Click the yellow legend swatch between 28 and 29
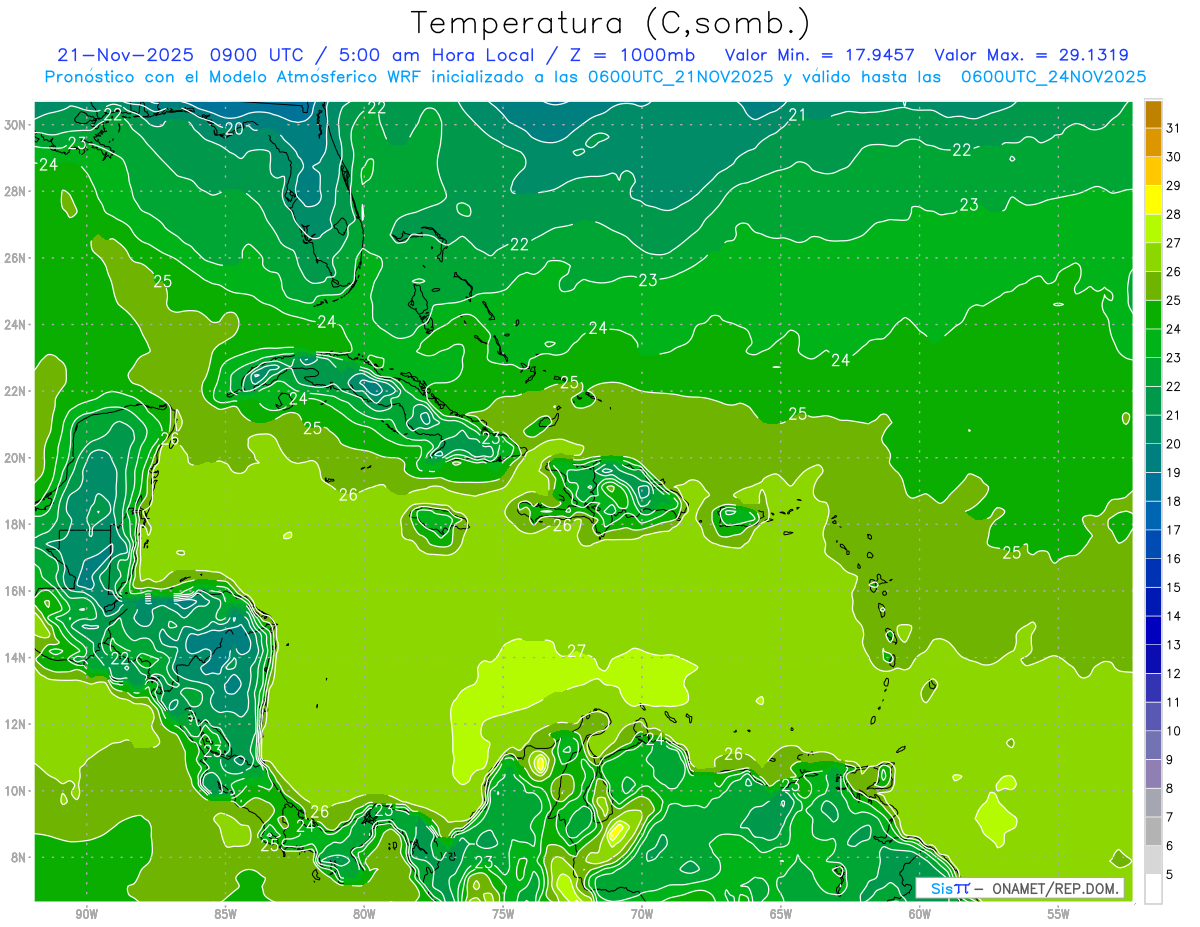The height and width of the screenshot is (927, 1200). click(1153, 201)
